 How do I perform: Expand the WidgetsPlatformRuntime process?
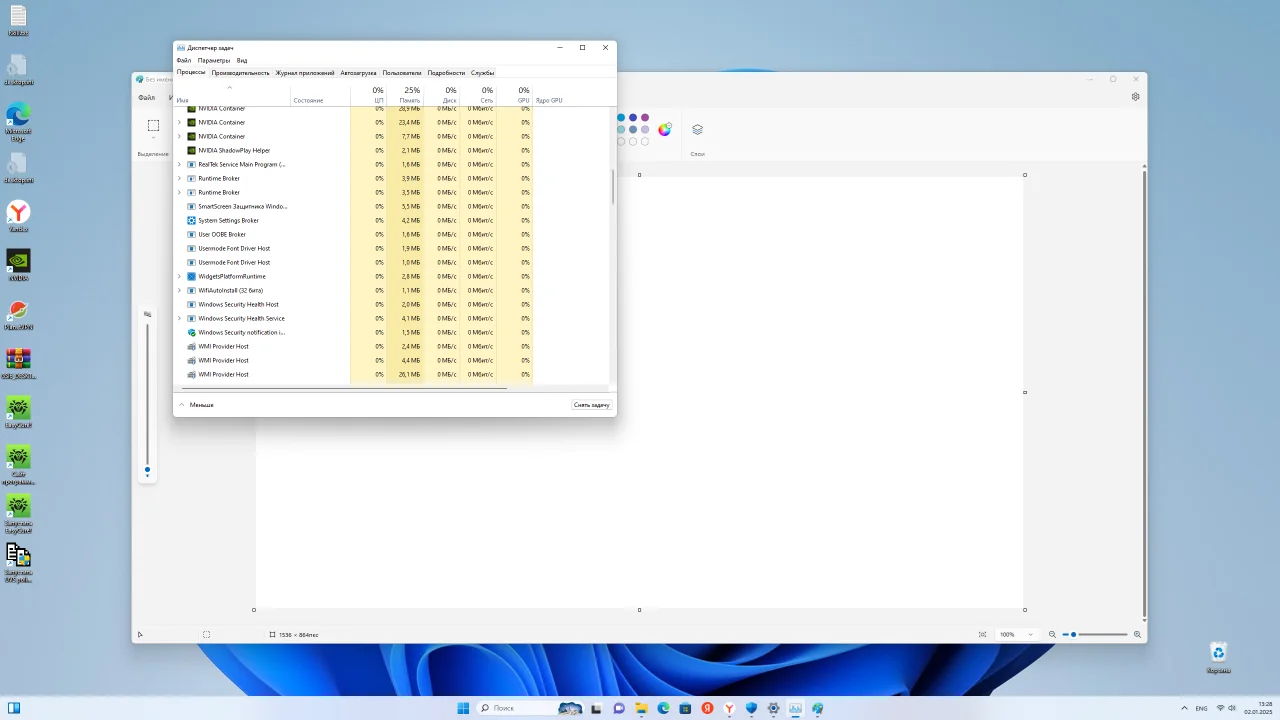pyautogui.click(x=179, y=276)
